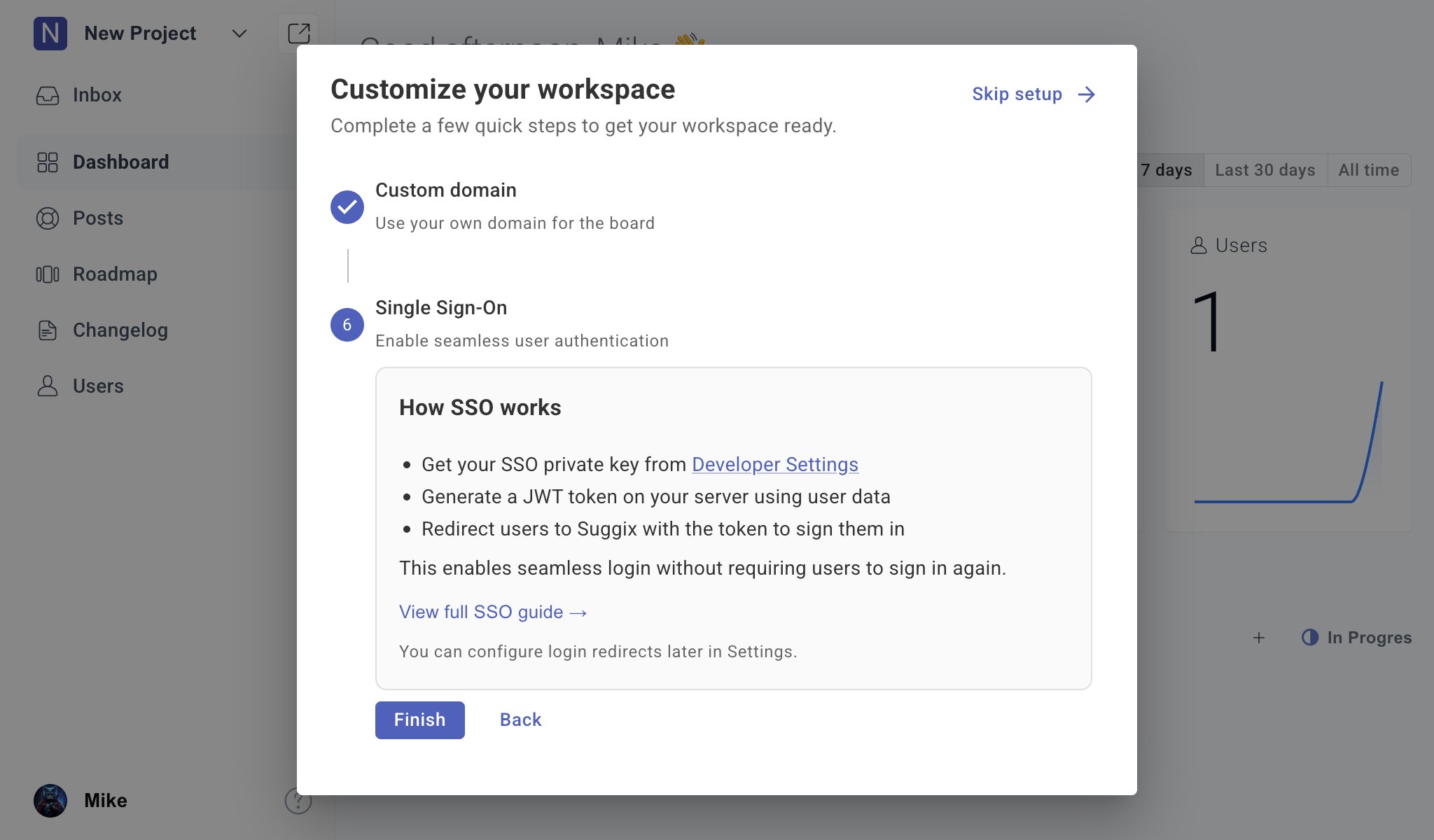
Task: Click the Inbox tray icon
Action: [48, 95]
